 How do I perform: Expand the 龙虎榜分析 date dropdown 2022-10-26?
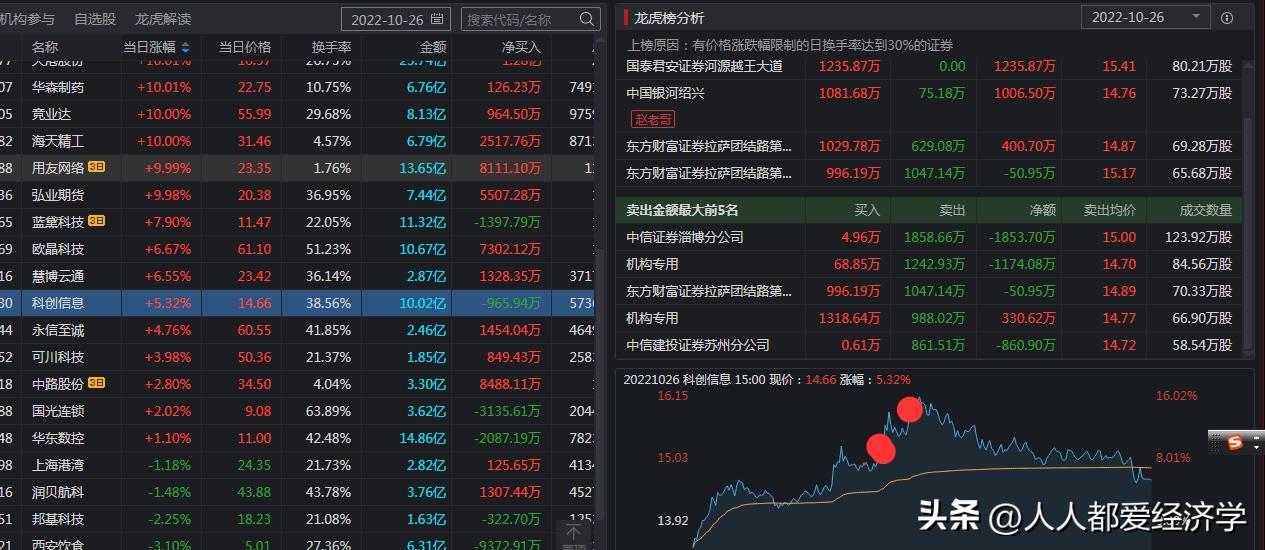[1146, 18]
